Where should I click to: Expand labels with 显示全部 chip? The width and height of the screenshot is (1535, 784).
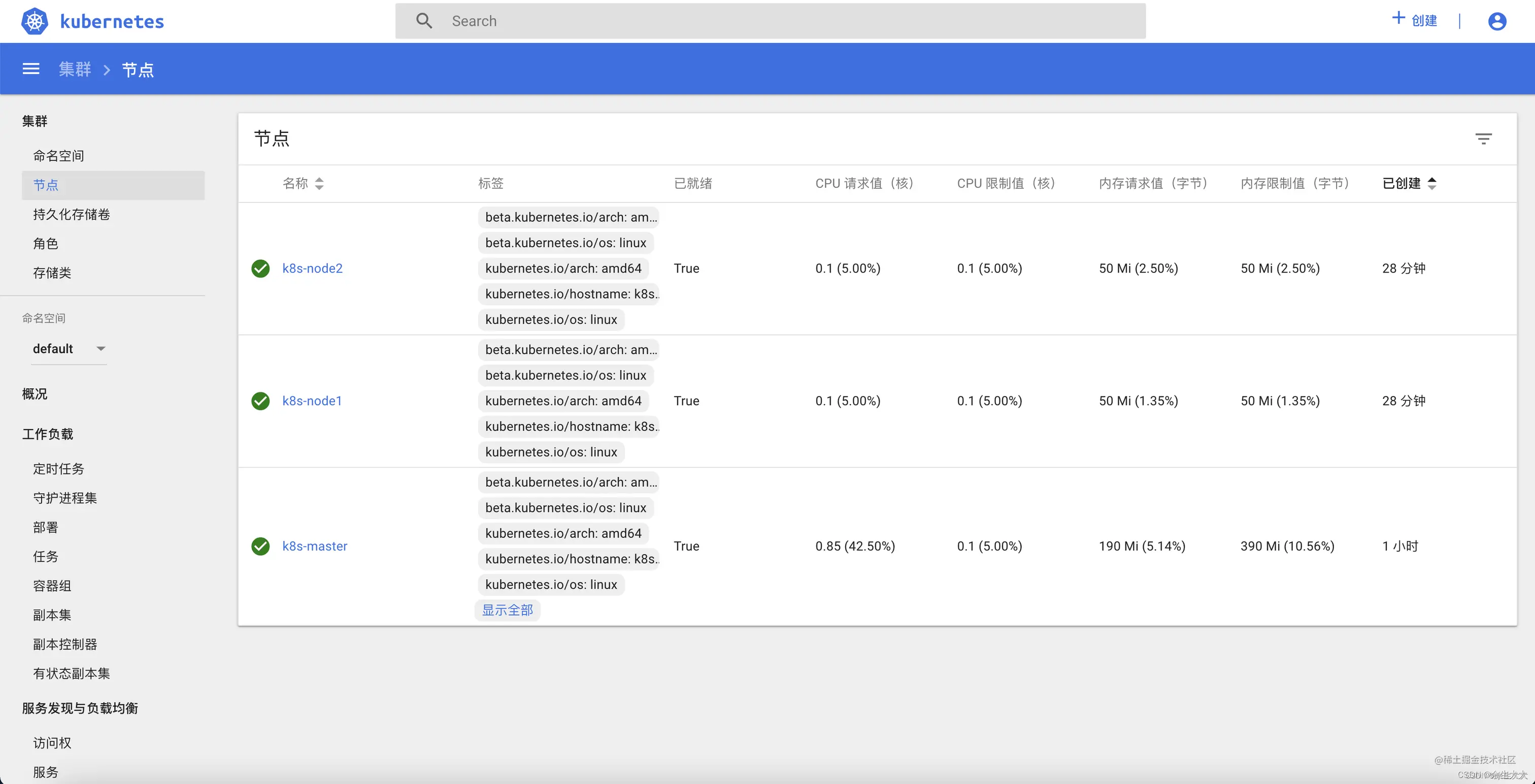[x=507, y=610]
